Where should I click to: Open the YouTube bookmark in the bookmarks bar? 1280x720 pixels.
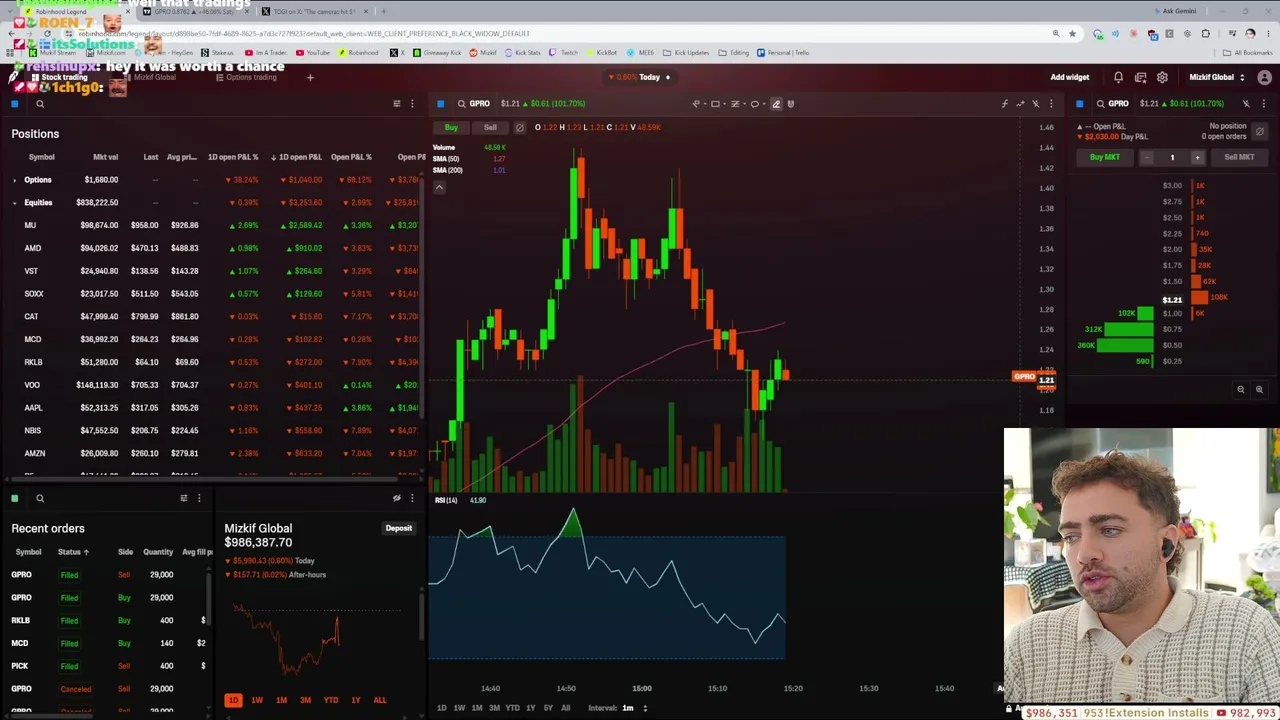pyautogui.click(x=313, y=52)
